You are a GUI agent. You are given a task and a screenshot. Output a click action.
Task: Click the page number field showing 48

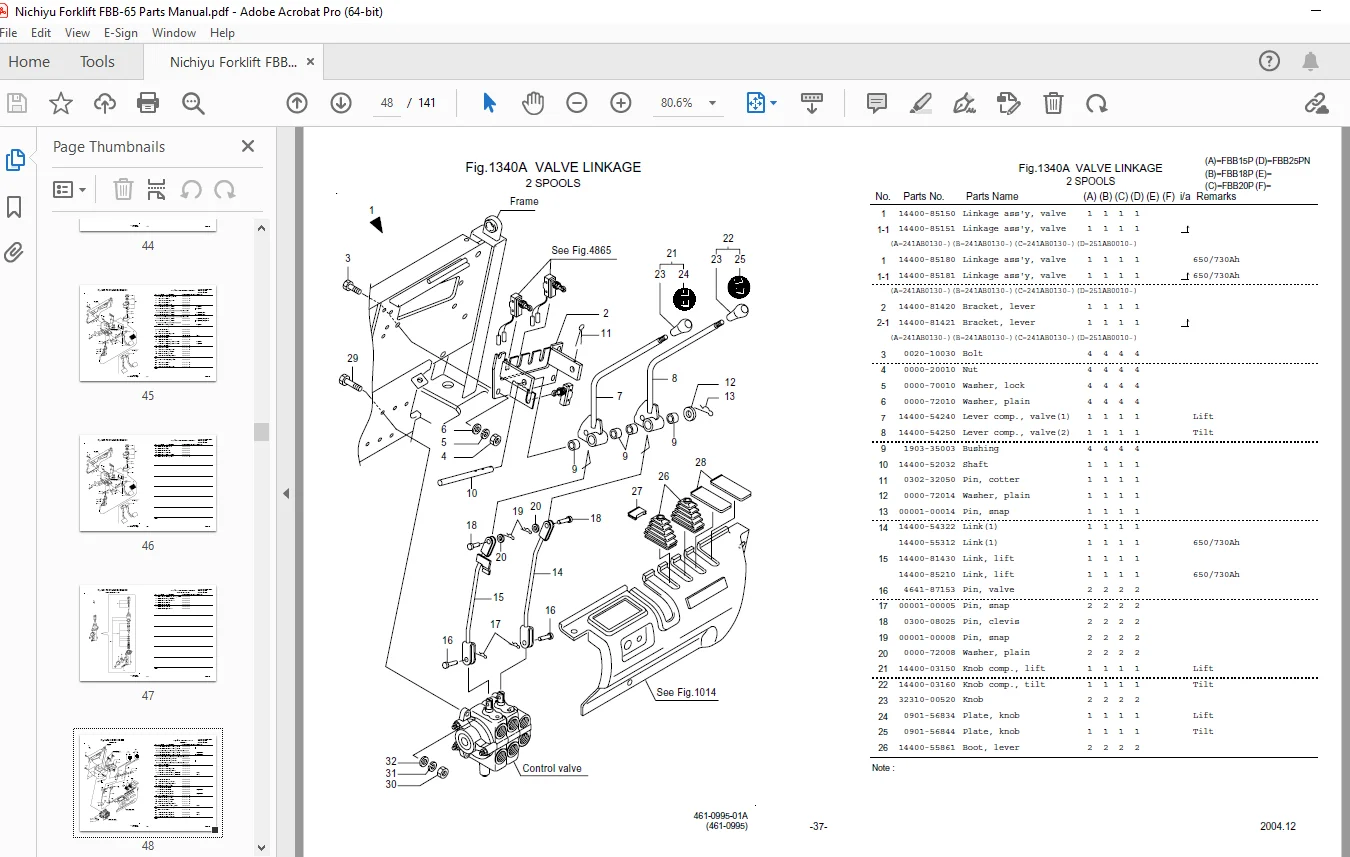click(x=387, y=103)
